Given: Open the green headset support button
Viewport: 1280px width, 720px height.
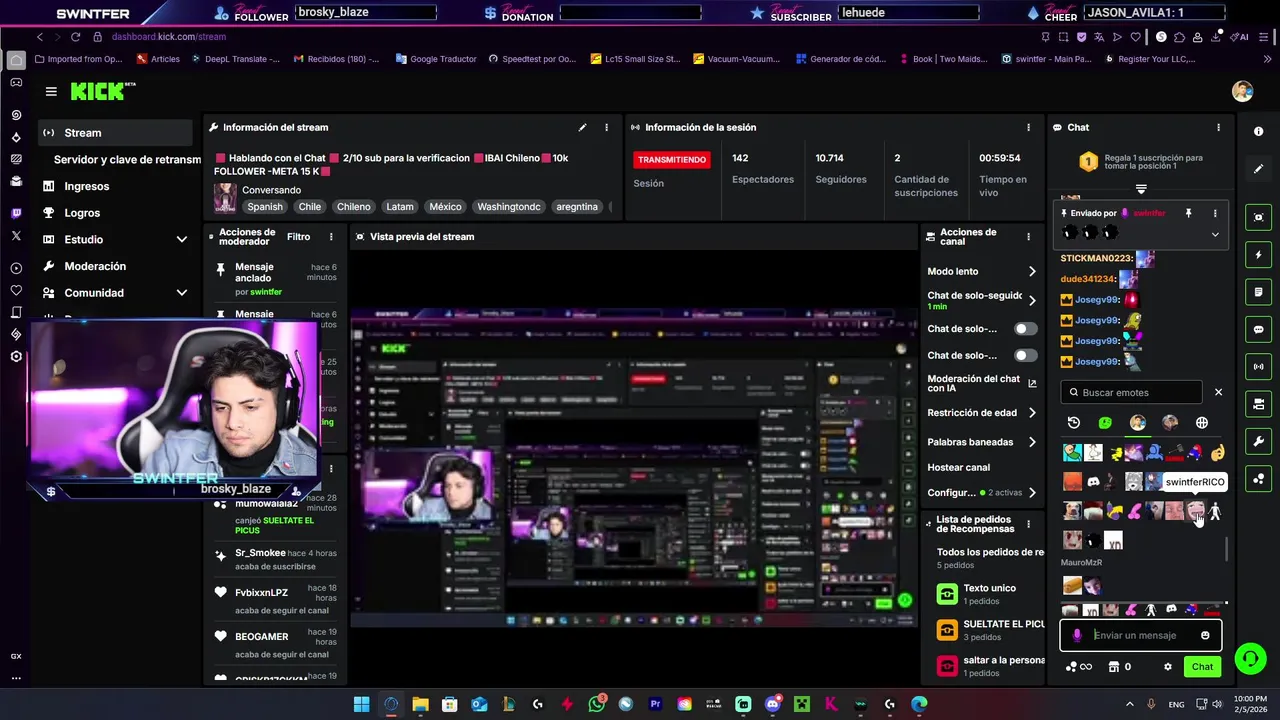Looking at the screenshot, I should [x=1249, y=658].
